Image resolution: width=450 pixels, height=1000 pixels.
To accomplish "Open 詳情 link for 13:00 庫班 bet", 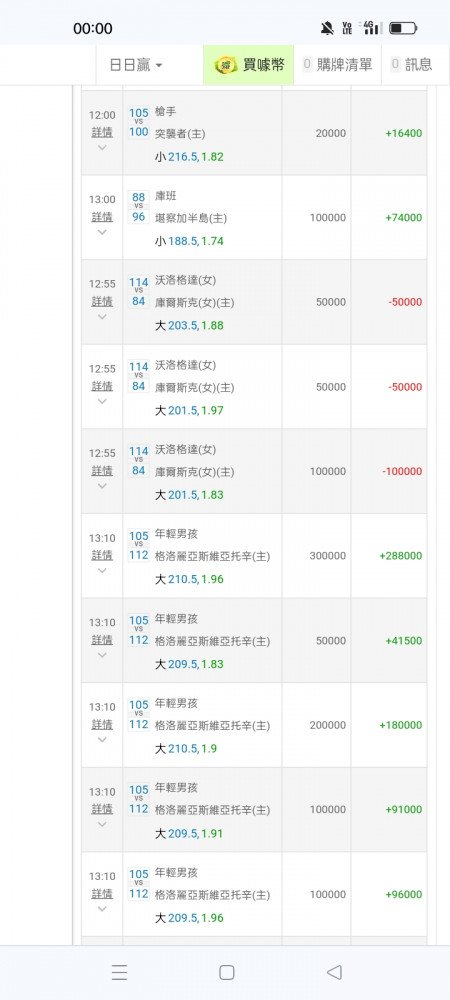I will [x=102, y=216].
